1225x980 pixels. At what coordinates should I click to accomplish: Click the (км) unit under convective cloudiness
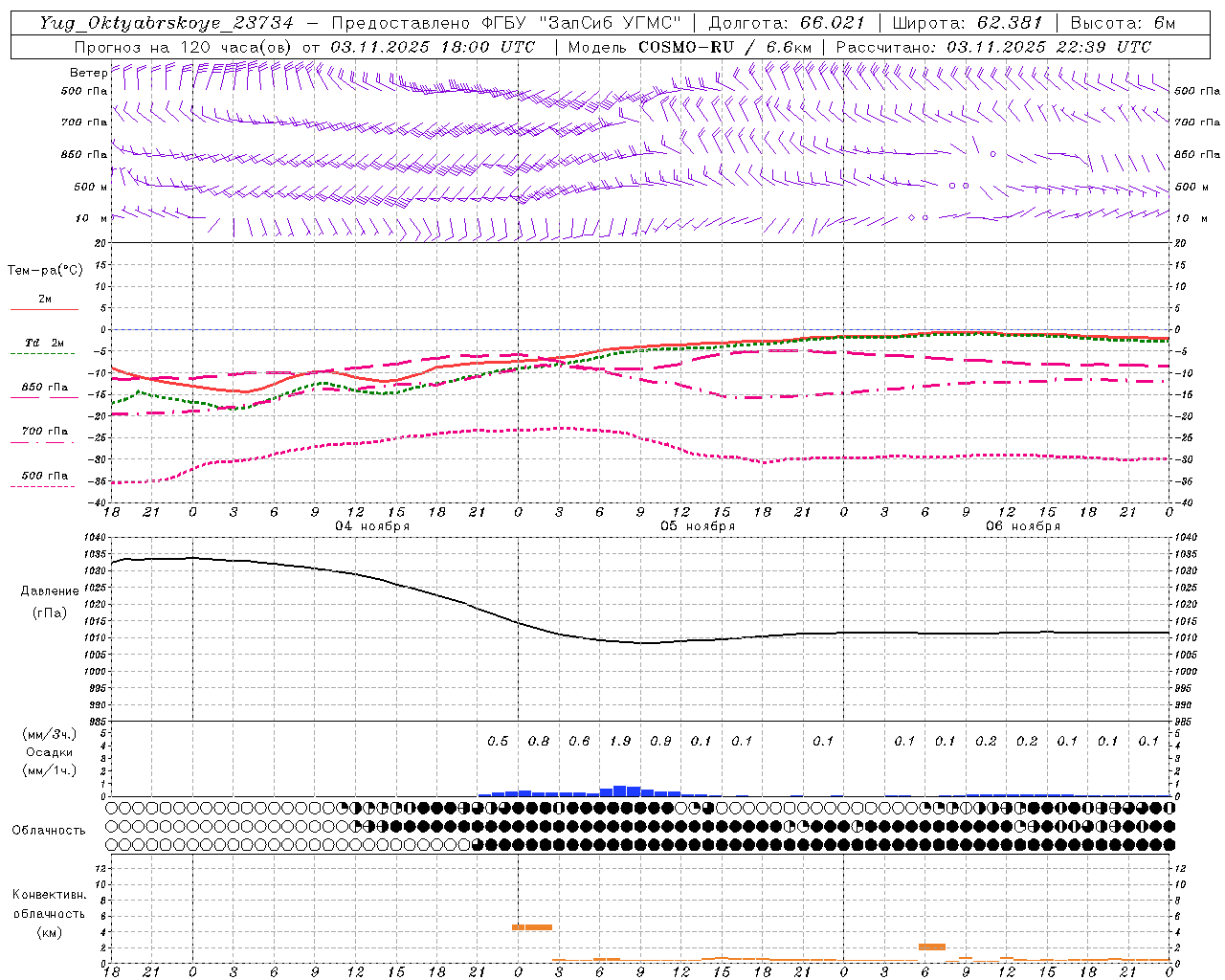click(x=49, y=931)
